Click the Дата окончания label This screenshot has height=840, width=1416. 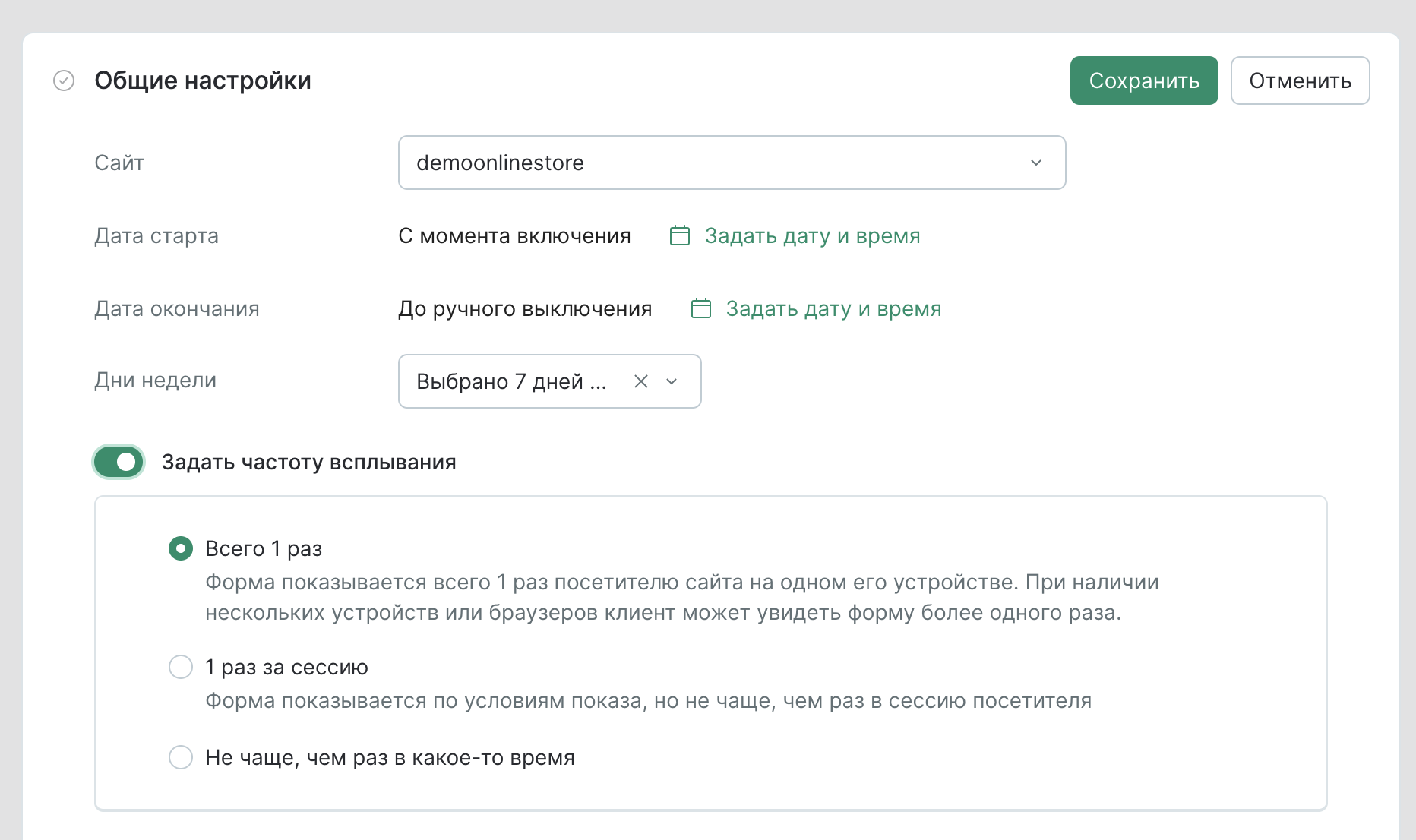[x=177, y=308]
